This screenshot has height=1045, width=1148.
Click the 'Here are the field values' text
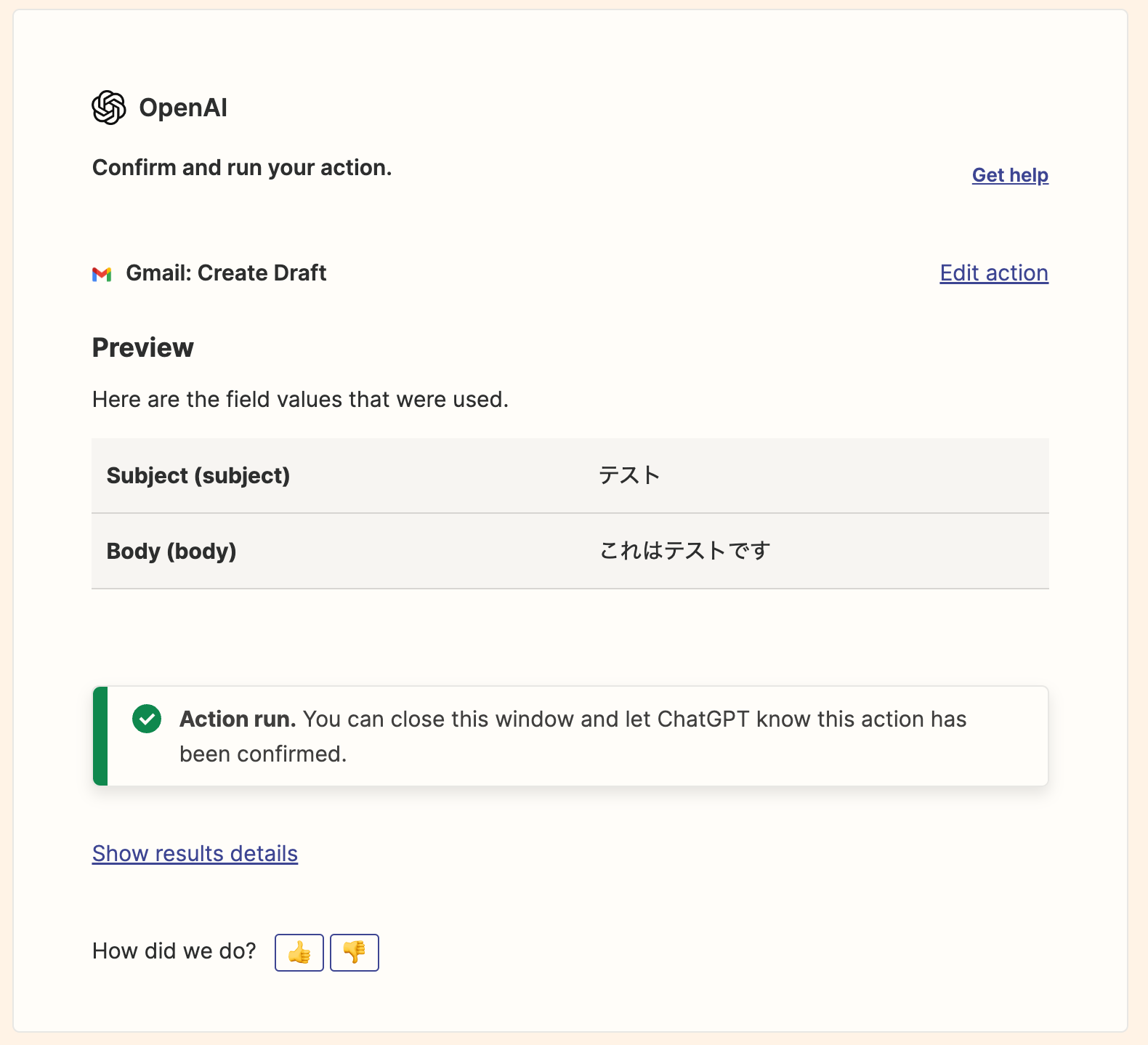click(x=300, y=400)
